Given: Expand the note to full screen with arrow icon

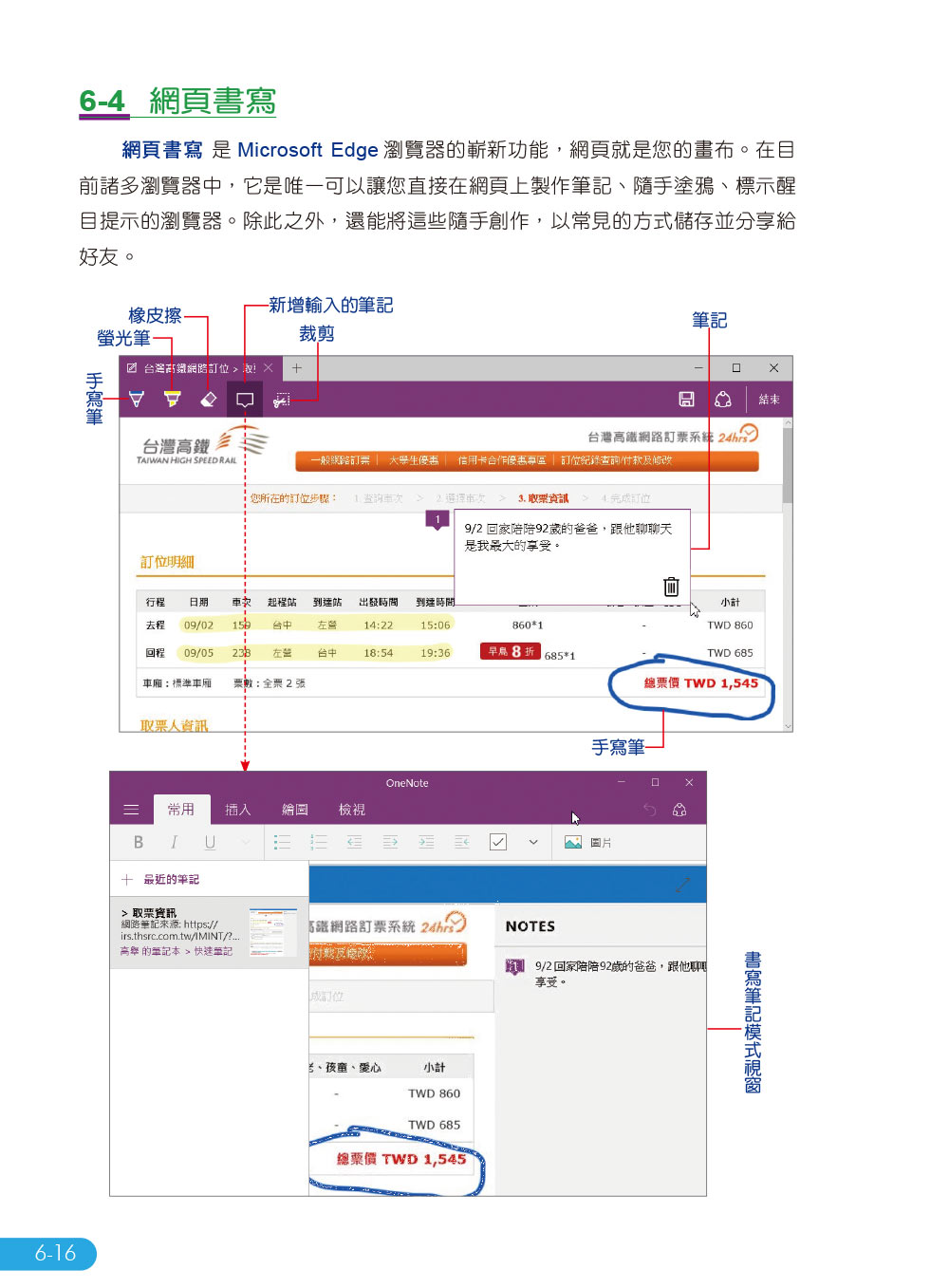Looking at the screenshot, I should pyautogui.click(x=682, y=885).
